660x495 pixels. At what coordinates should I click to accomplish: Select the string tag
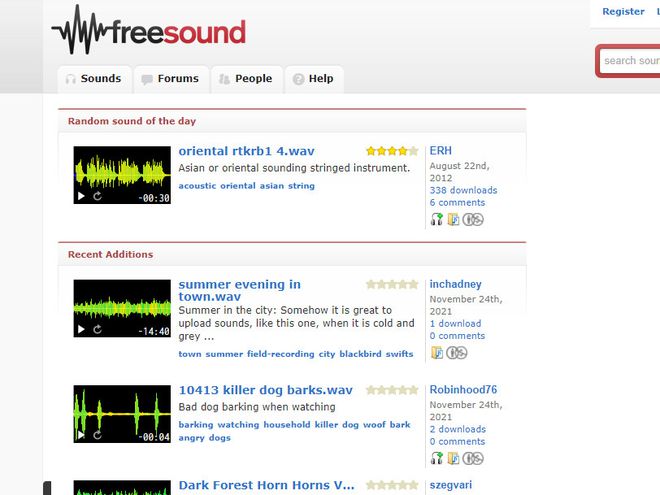point(301,186)
